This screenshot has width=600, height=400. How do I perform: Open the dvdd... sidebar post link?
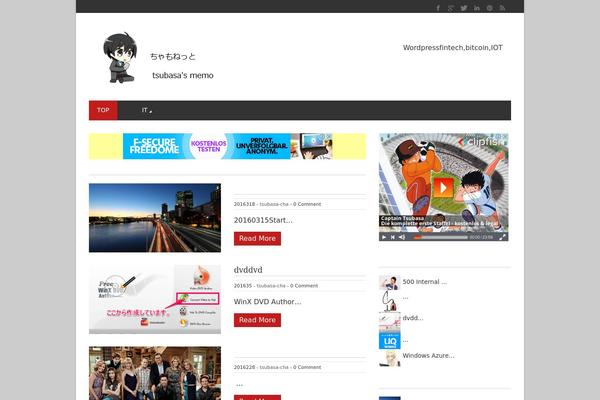click(413, 318)
